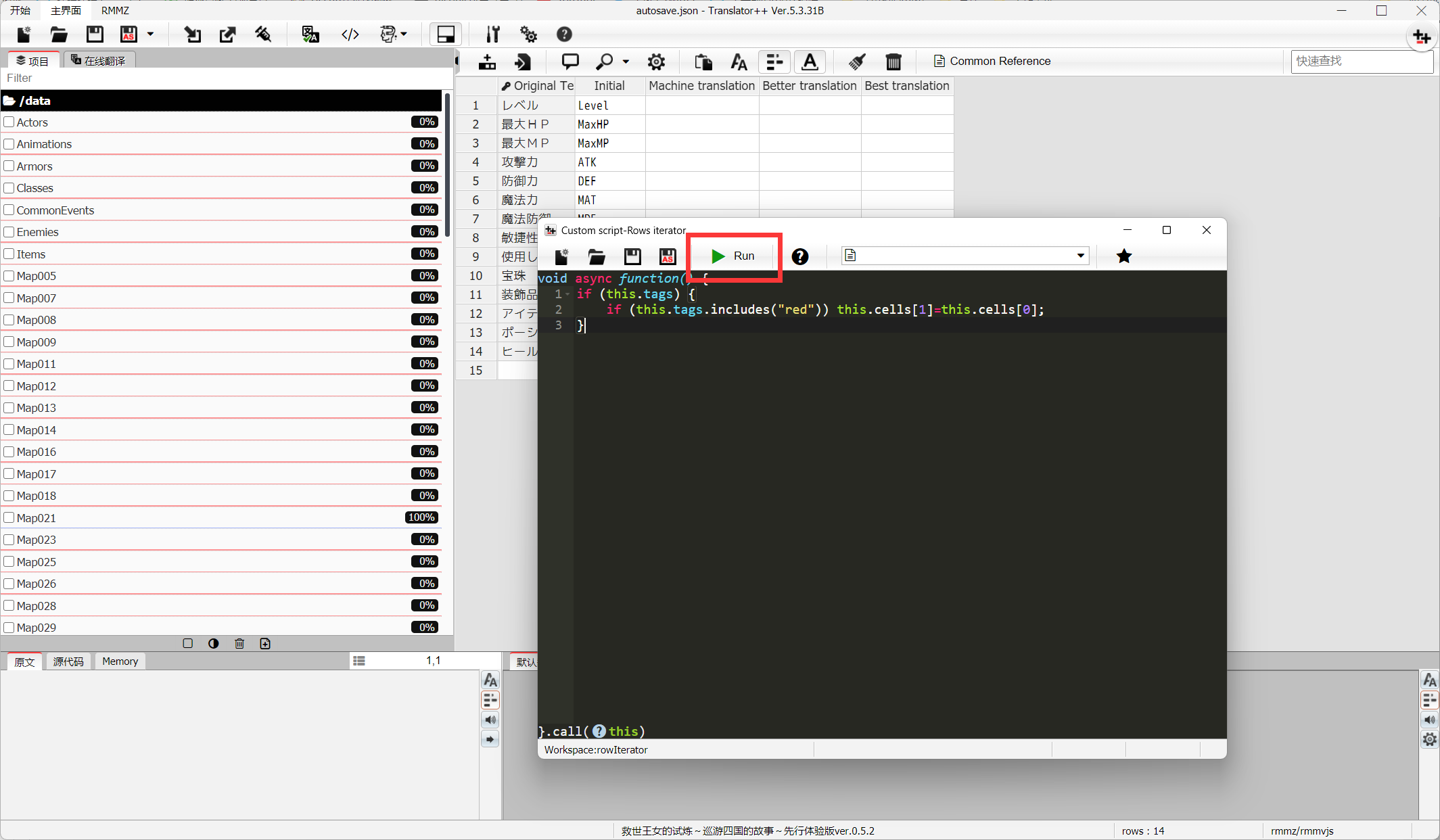The image size is (1440, 840).
Task: Open Common Reference link
Action: (x=992, y=62)
